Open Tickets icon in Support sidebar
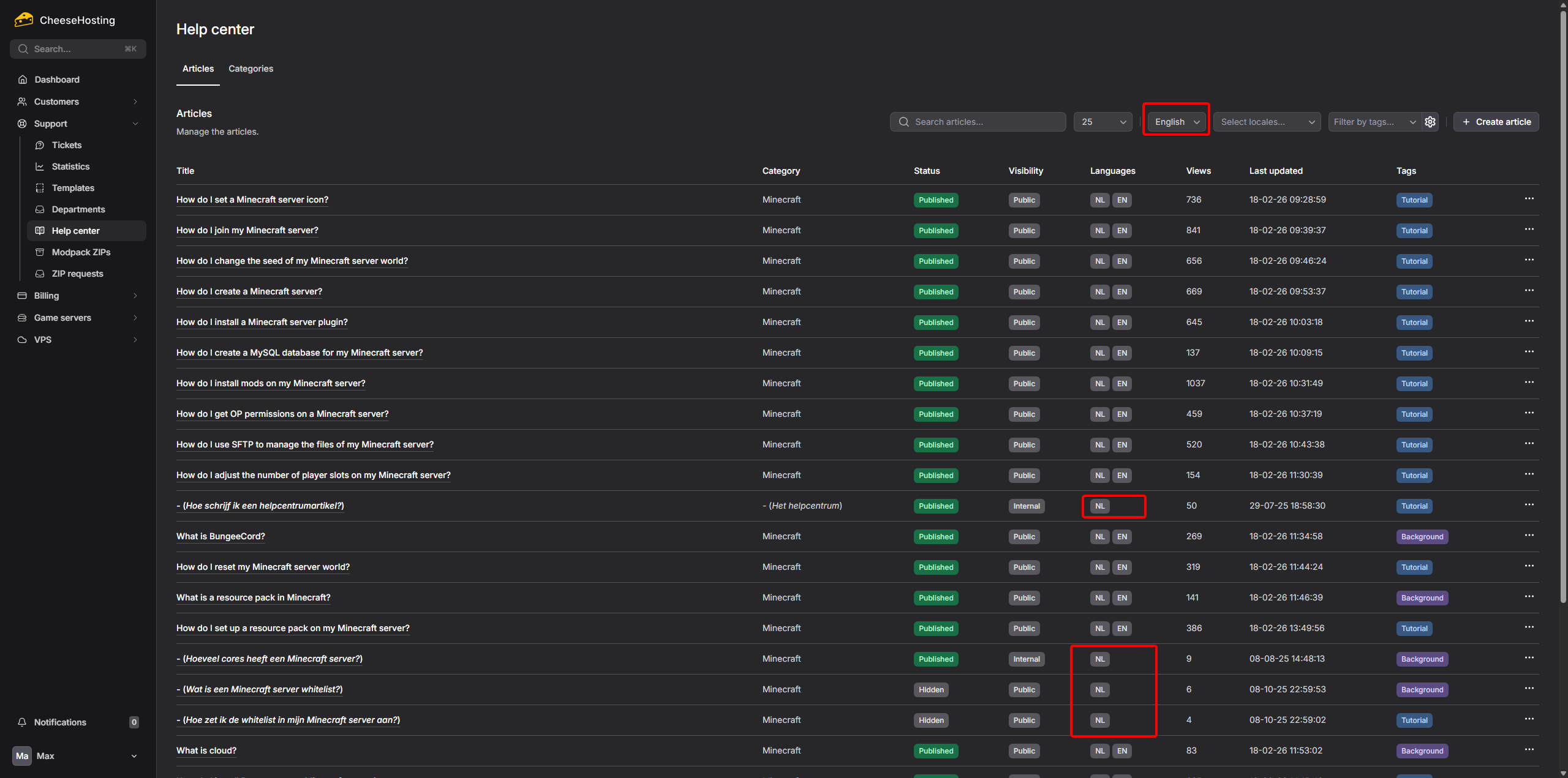 (x=40, y=145)
